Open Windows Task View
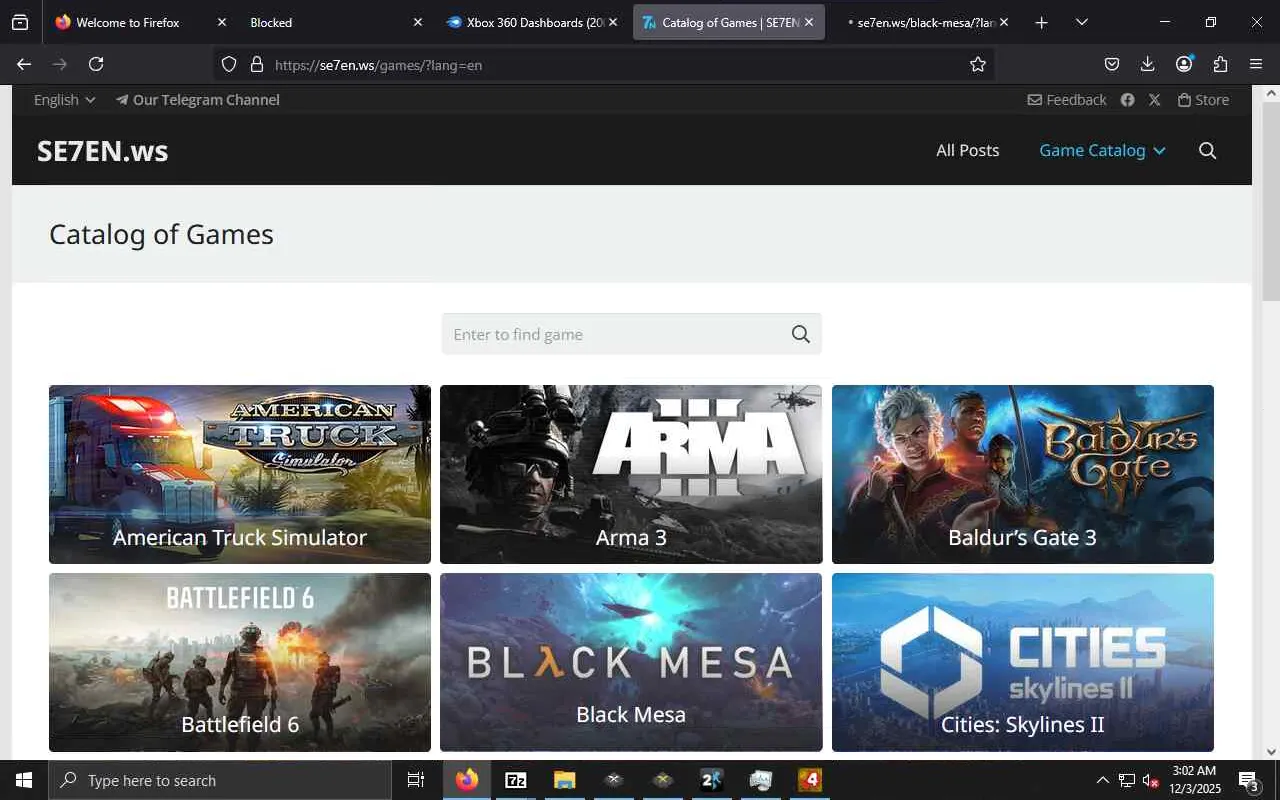Image resolution: width=1280 pixels, height=800 pixels. 416,780
